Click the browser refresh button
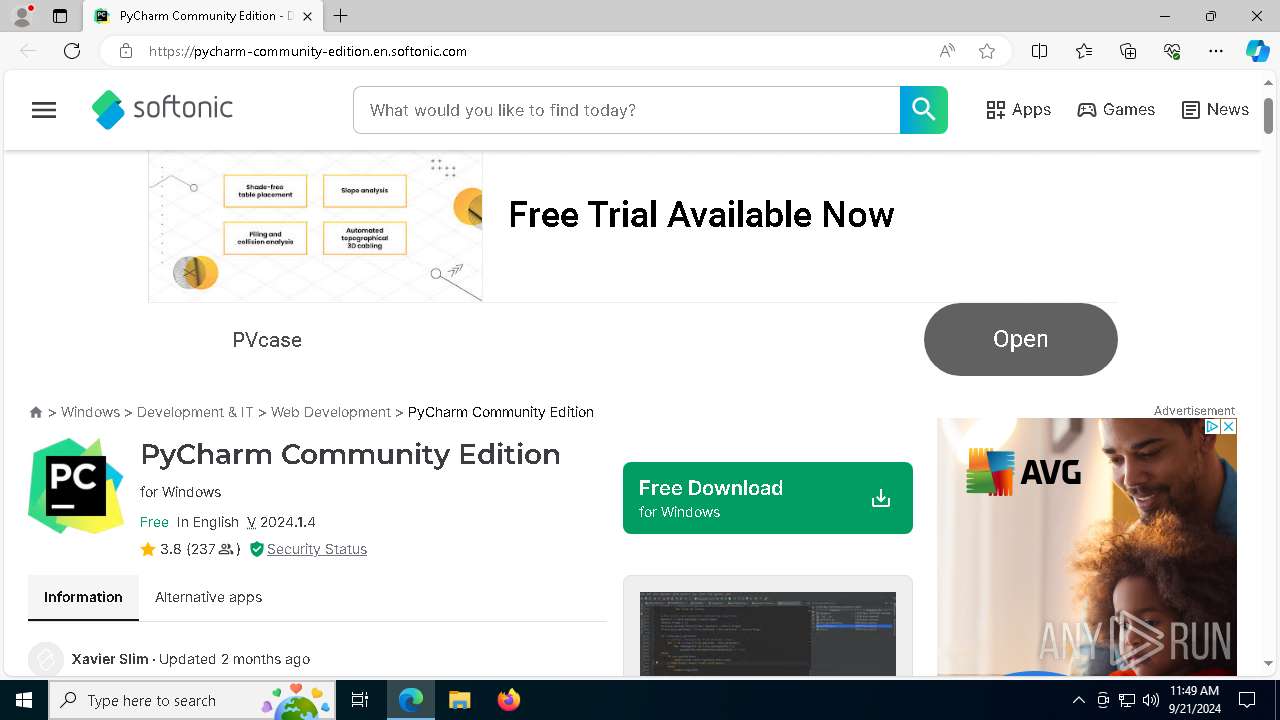 [72, 51]
